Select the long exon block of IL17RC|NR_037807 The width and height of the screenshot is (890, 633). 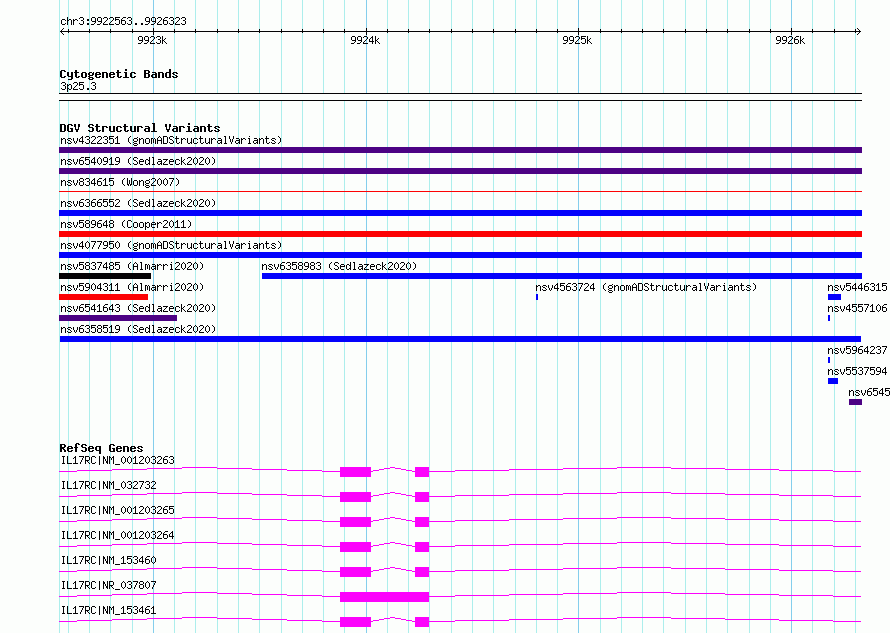pyautogui.click(x=384, y=597)
